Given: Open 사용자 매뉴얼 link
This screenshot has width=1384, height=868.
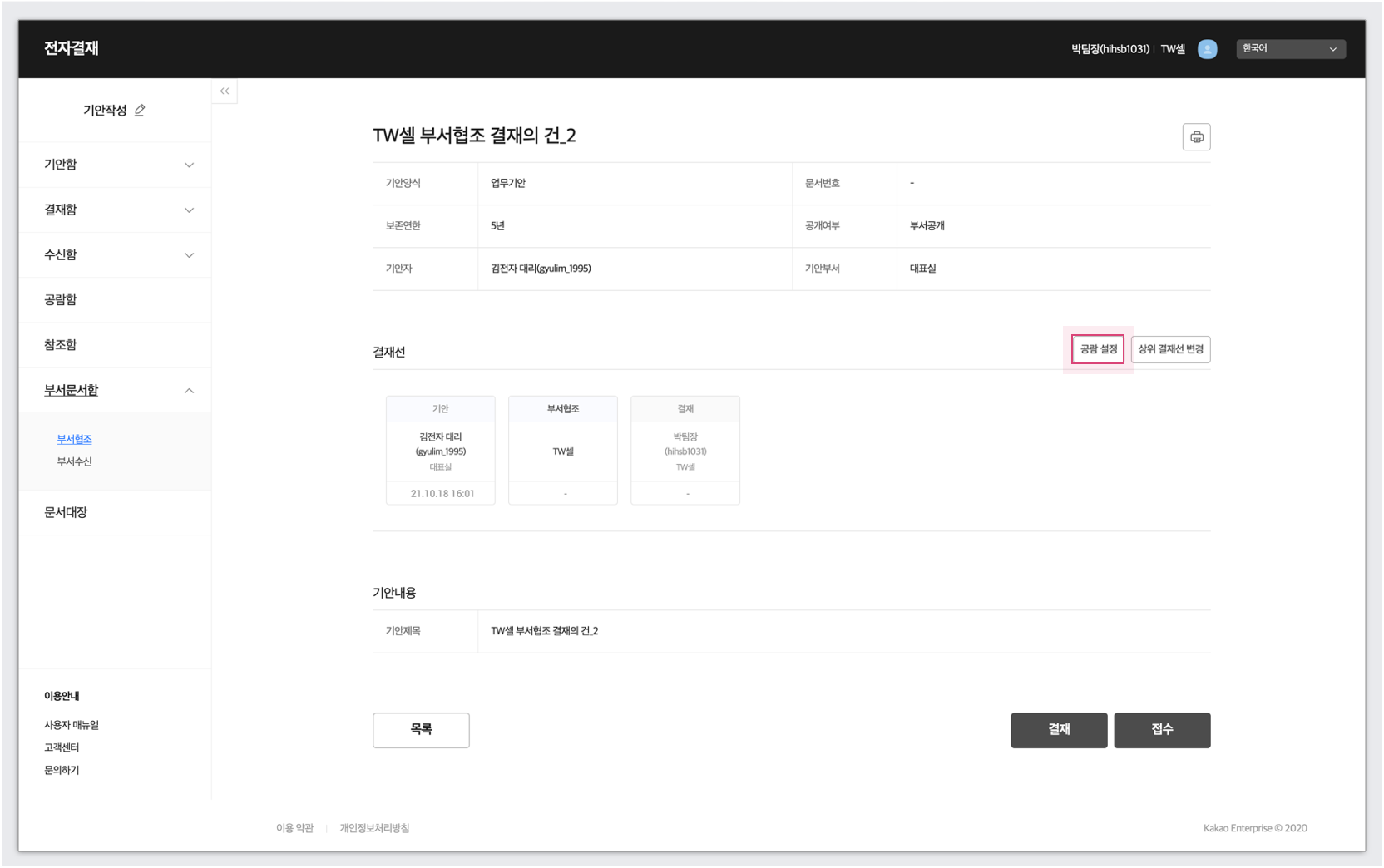Looking at the screenshot, I should [72, 725].
